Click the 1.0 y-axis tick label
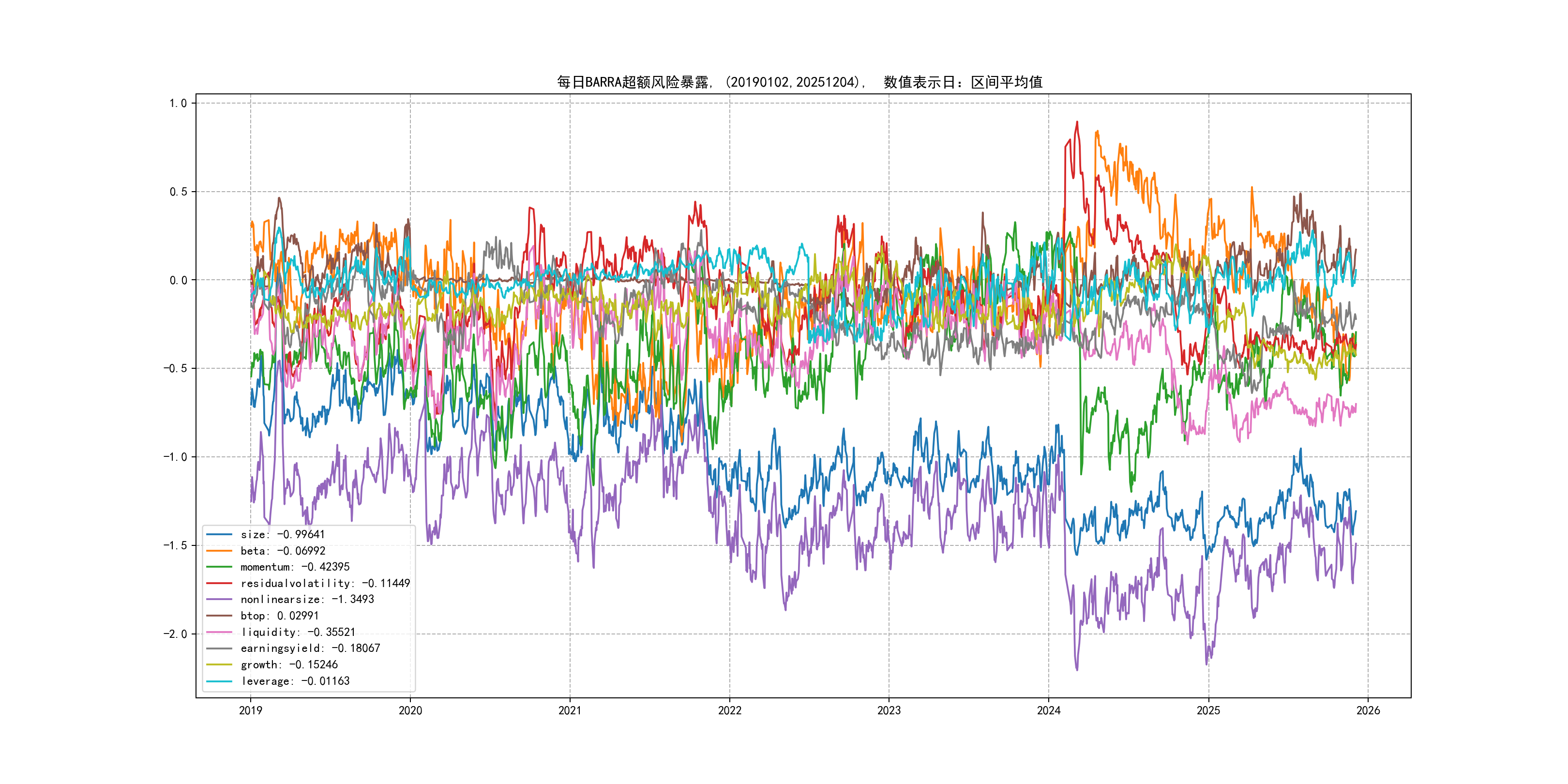The image size is (1568, 784). click(x=178, y=104)
